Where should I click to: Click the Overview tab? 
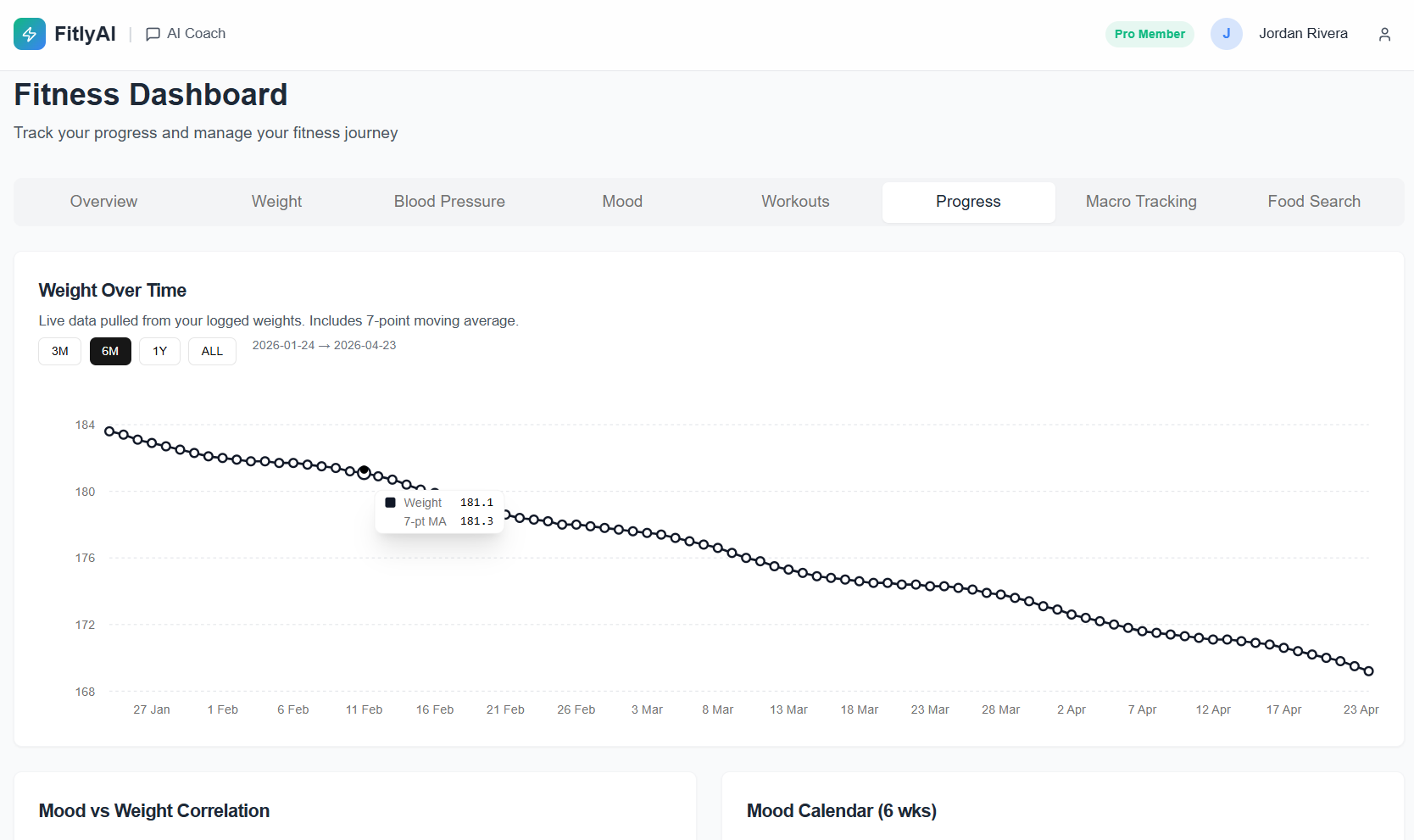tap(103, 202)
